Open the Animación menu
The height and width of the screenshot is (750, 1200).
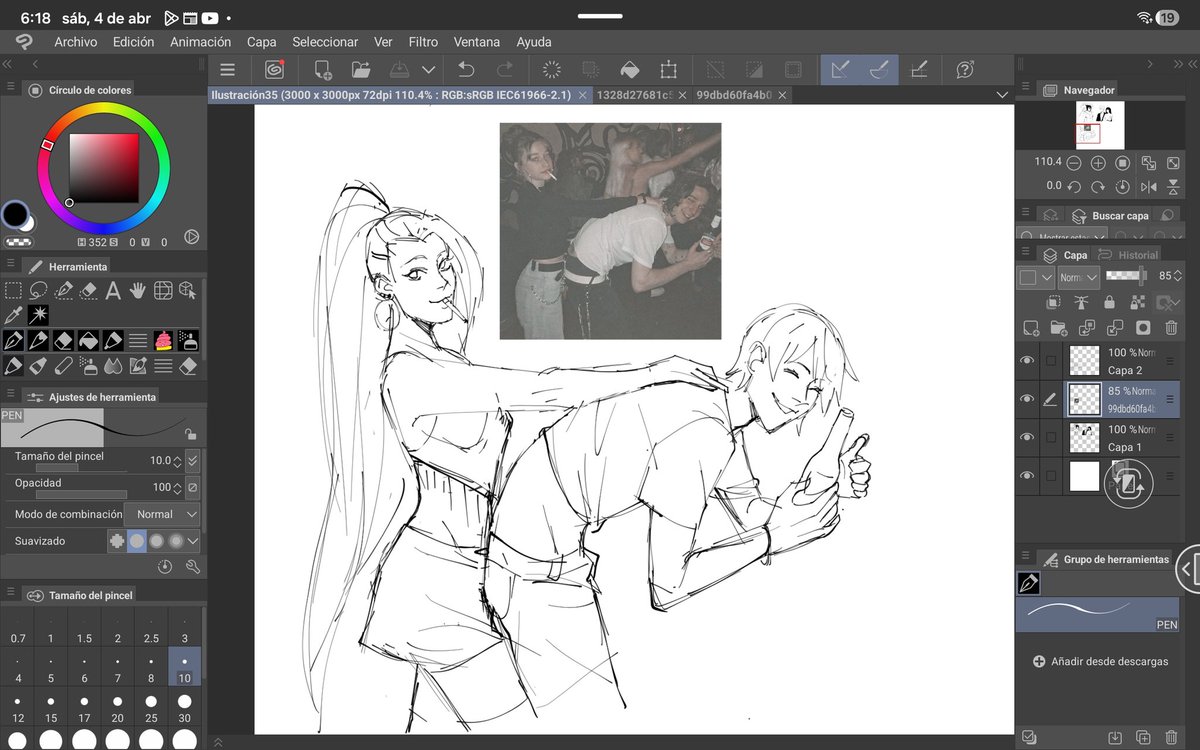pos(200,42)
